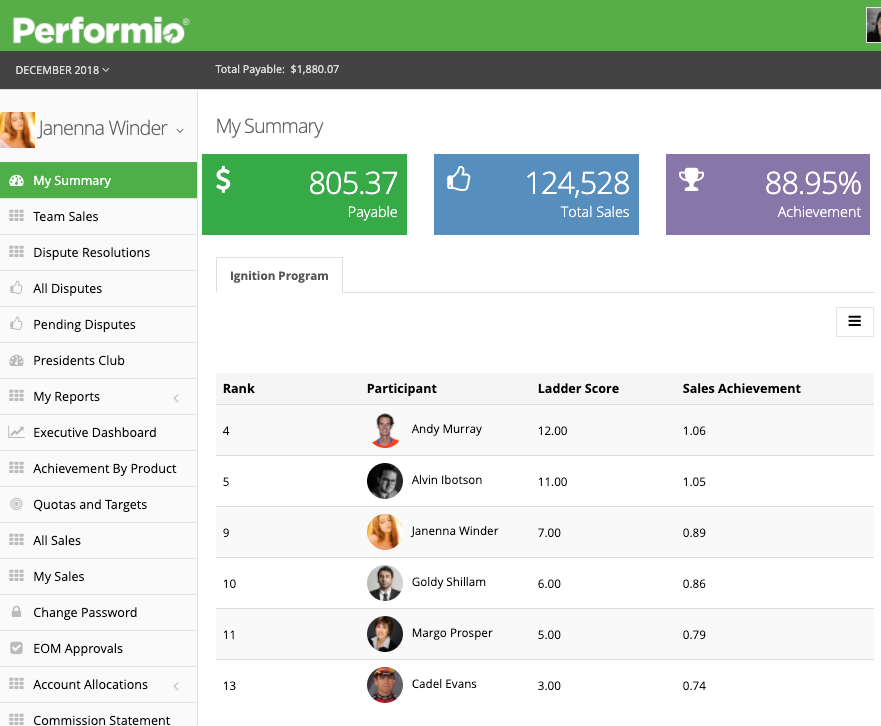Open the EOM Approvals page
Screen dimensions: 881x726
98,648
